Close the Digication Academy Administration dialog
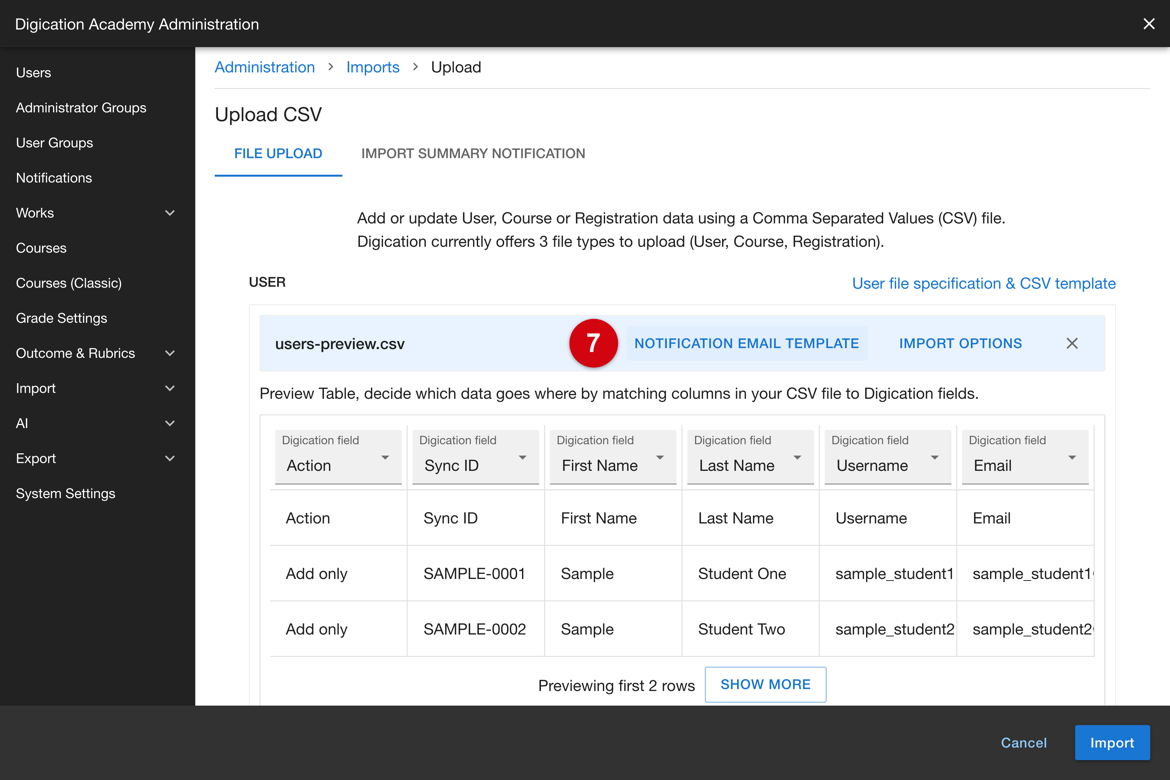1170x780 pixels. [1148, 24]
